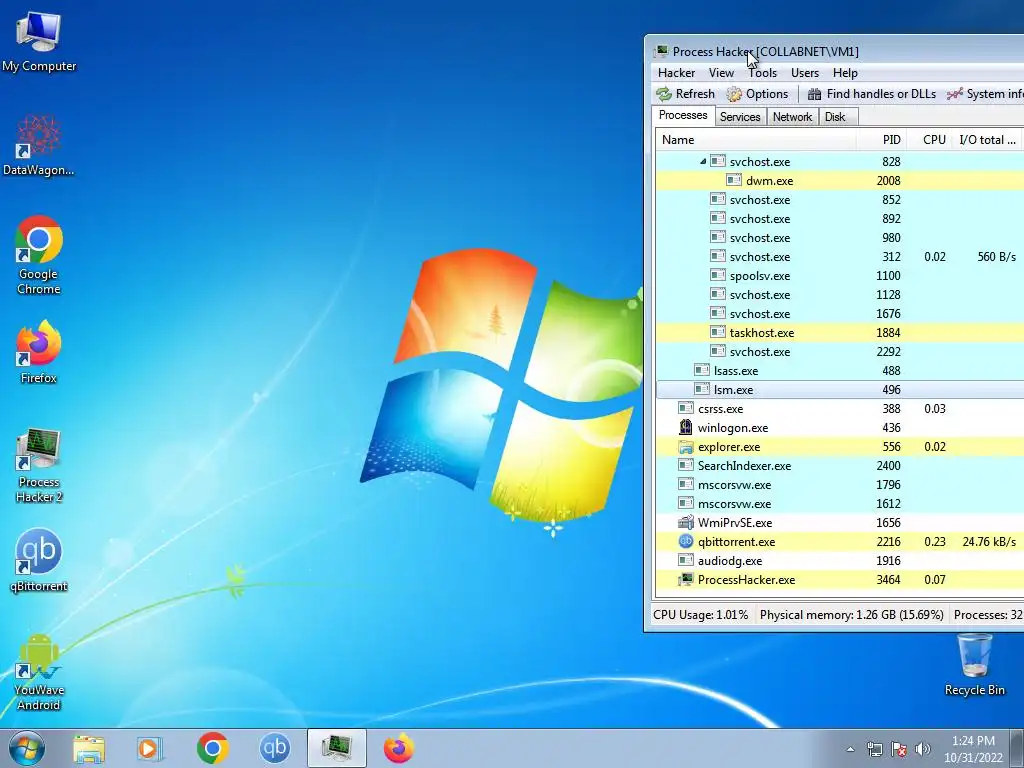The height and width of the screenshot is (768, 1024).
Task: Open the Help menu
Action: click(845, 72)
